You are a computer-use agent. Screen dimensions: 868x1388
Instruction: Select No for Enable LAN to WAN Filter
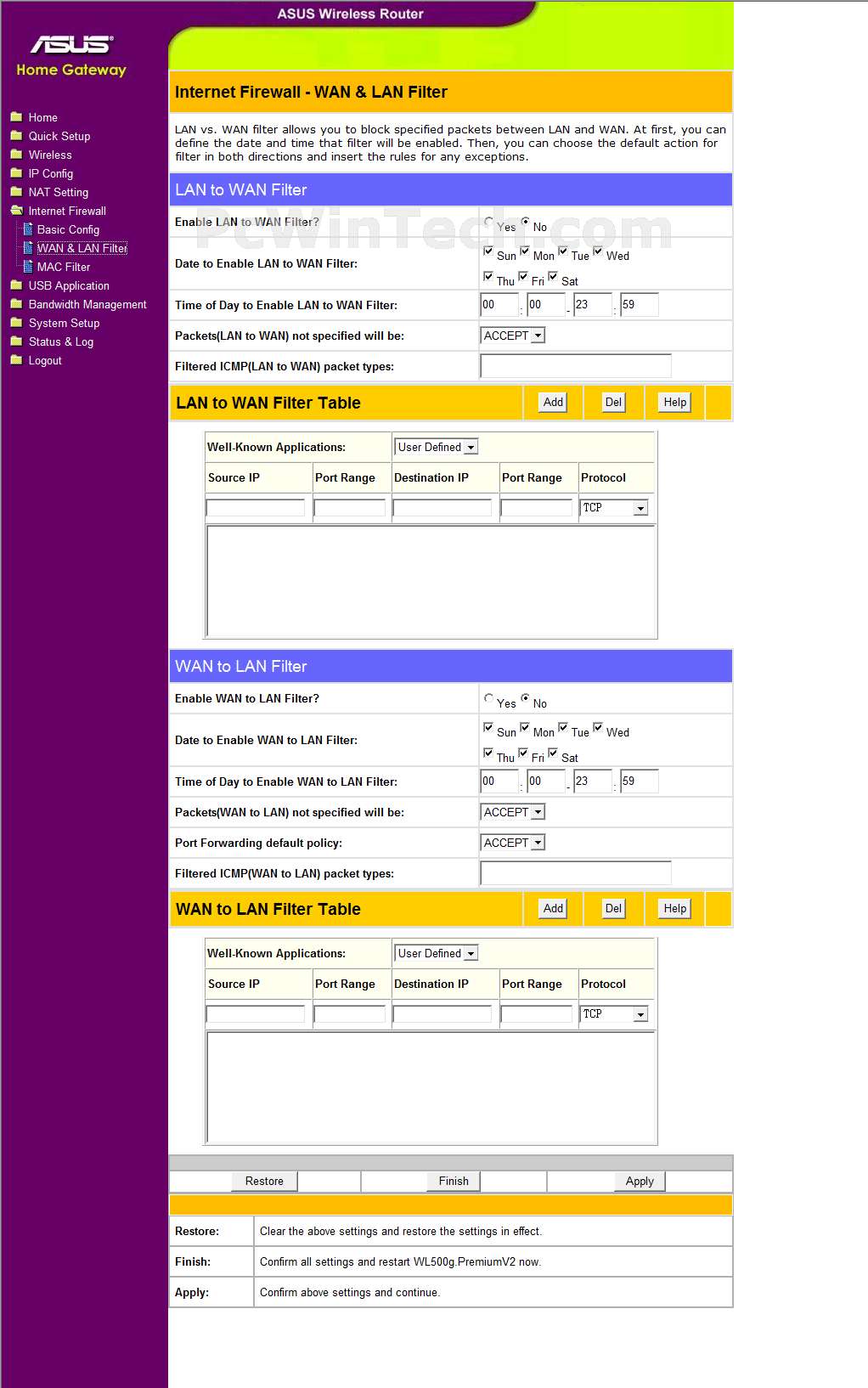coord(525,222)
